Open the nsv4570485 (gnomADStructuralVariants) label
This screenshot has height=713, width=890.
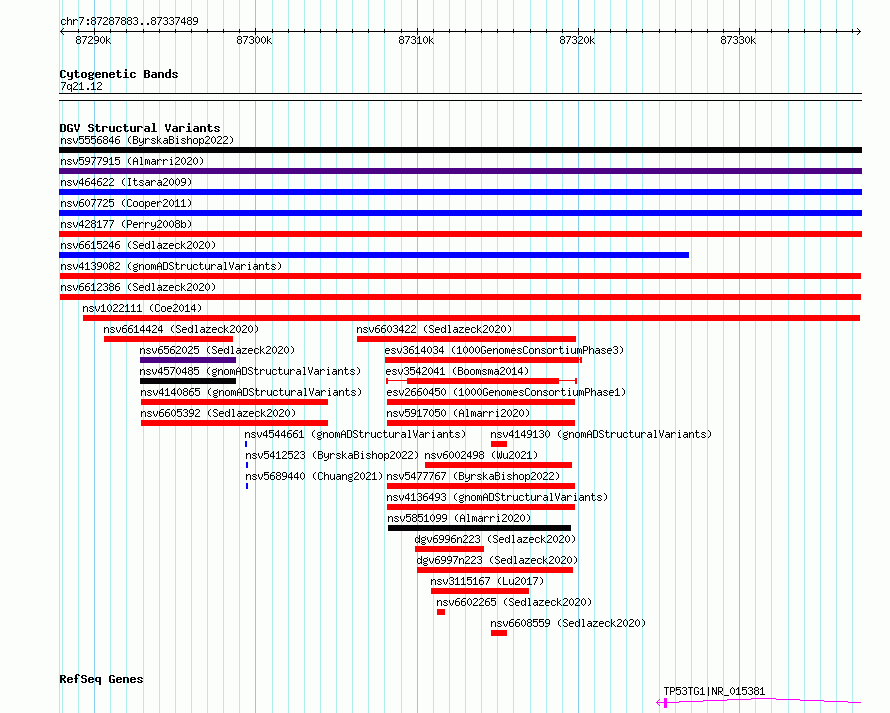tap(250, 371)
